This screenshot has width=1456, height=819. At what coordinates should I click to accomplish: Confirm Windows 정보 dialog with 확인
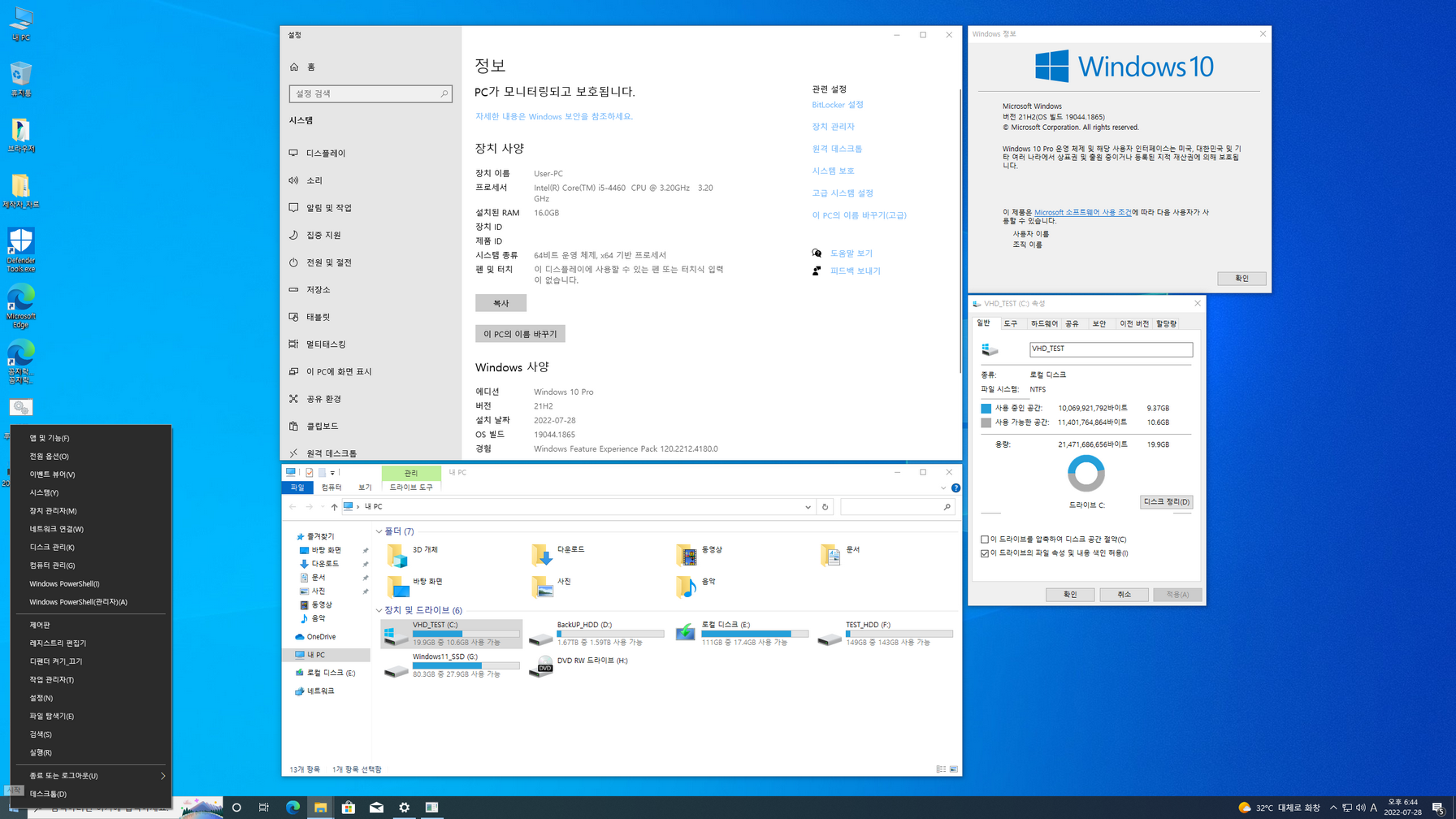tap(1241, 279)
